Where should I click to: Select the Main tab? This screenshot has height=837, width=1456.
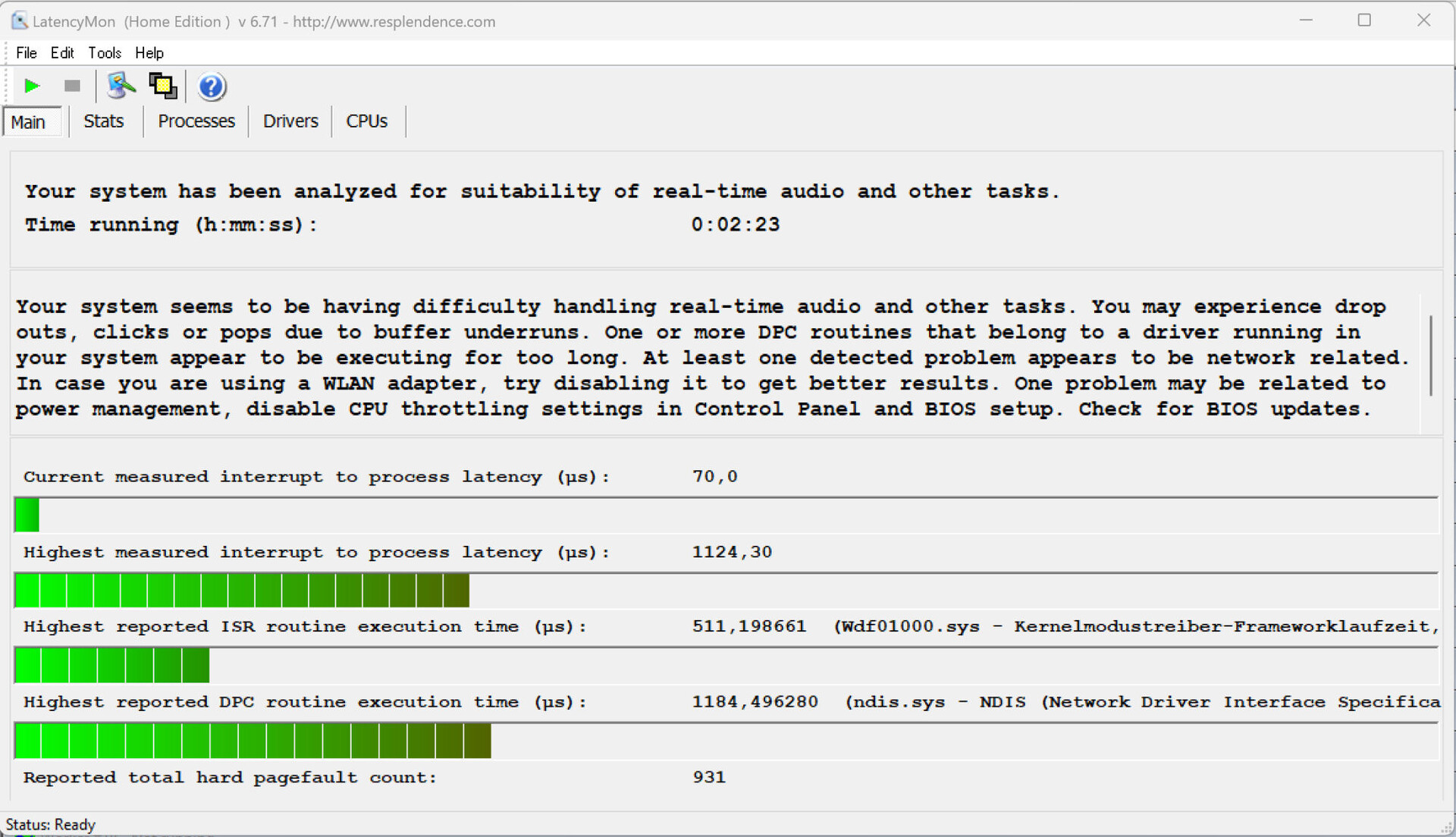[x=29, y=122]
